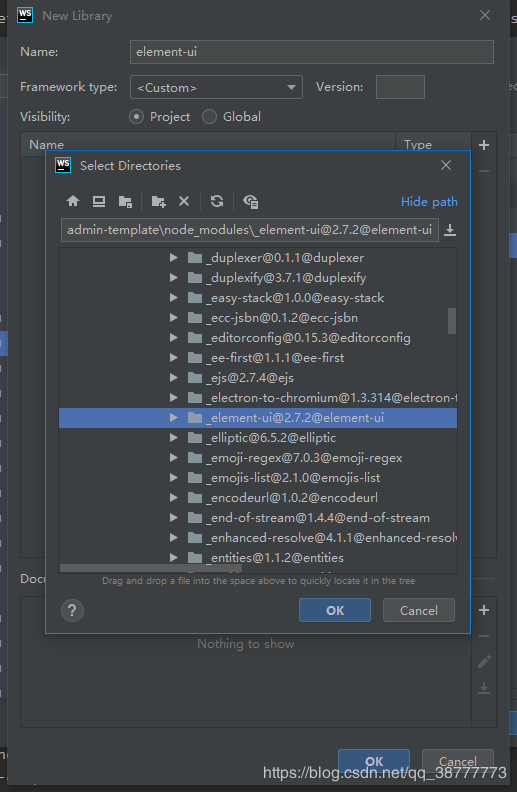Click the Version input field

pyautogui.click(x=400, y=87)
